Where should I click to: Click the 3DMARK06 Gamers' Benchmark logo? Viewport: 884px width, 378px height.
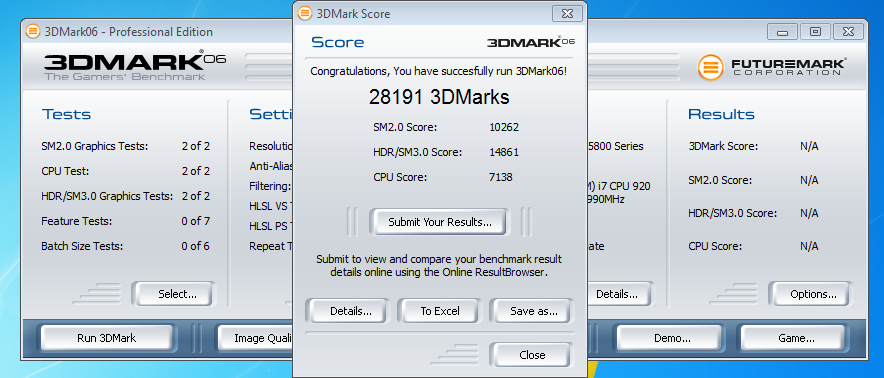click(135, 65)
